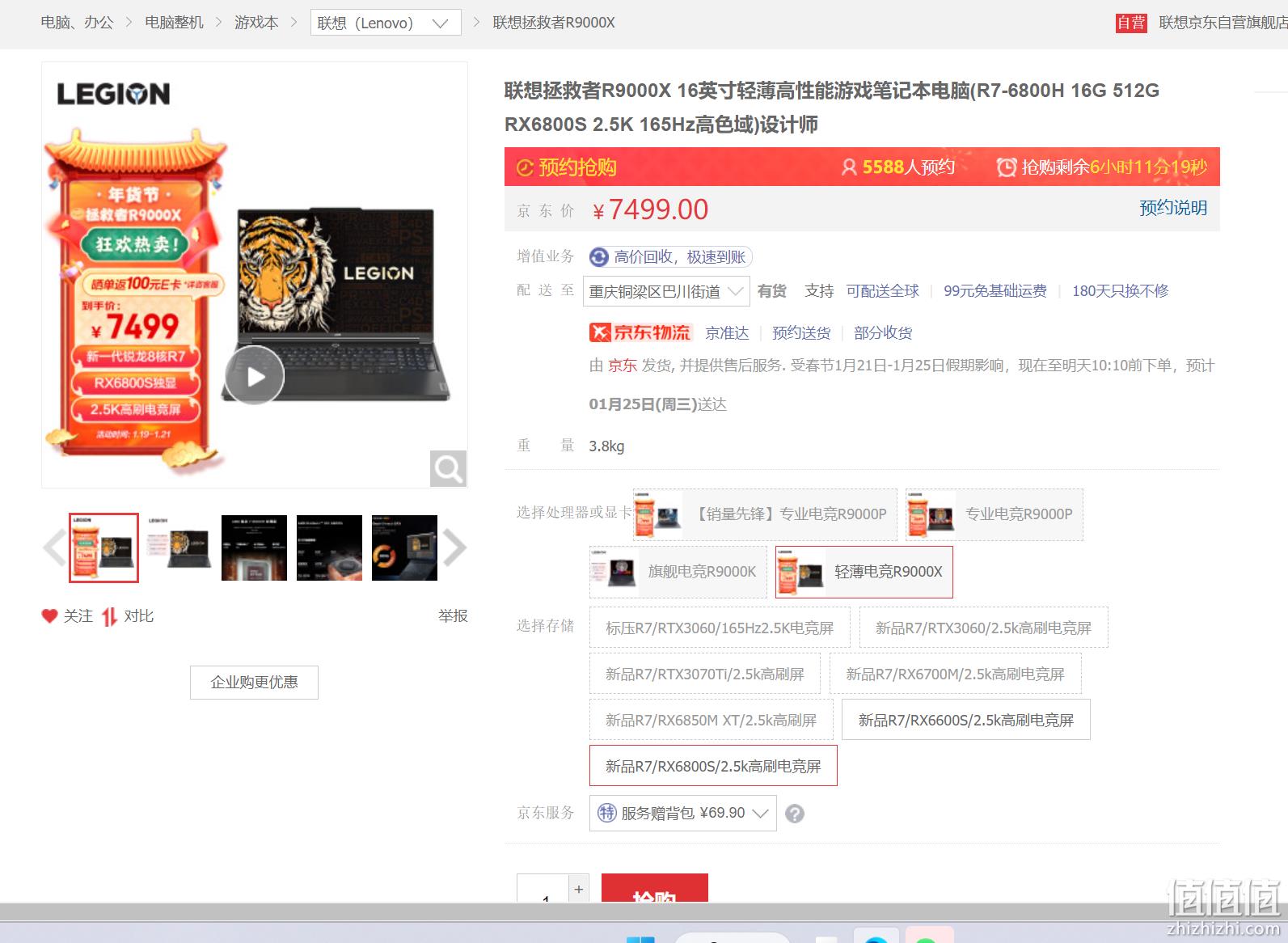Viewport: 1288px width, 943px height.
Task: Select the fifth thumbnail image
Action: (404, 548)
